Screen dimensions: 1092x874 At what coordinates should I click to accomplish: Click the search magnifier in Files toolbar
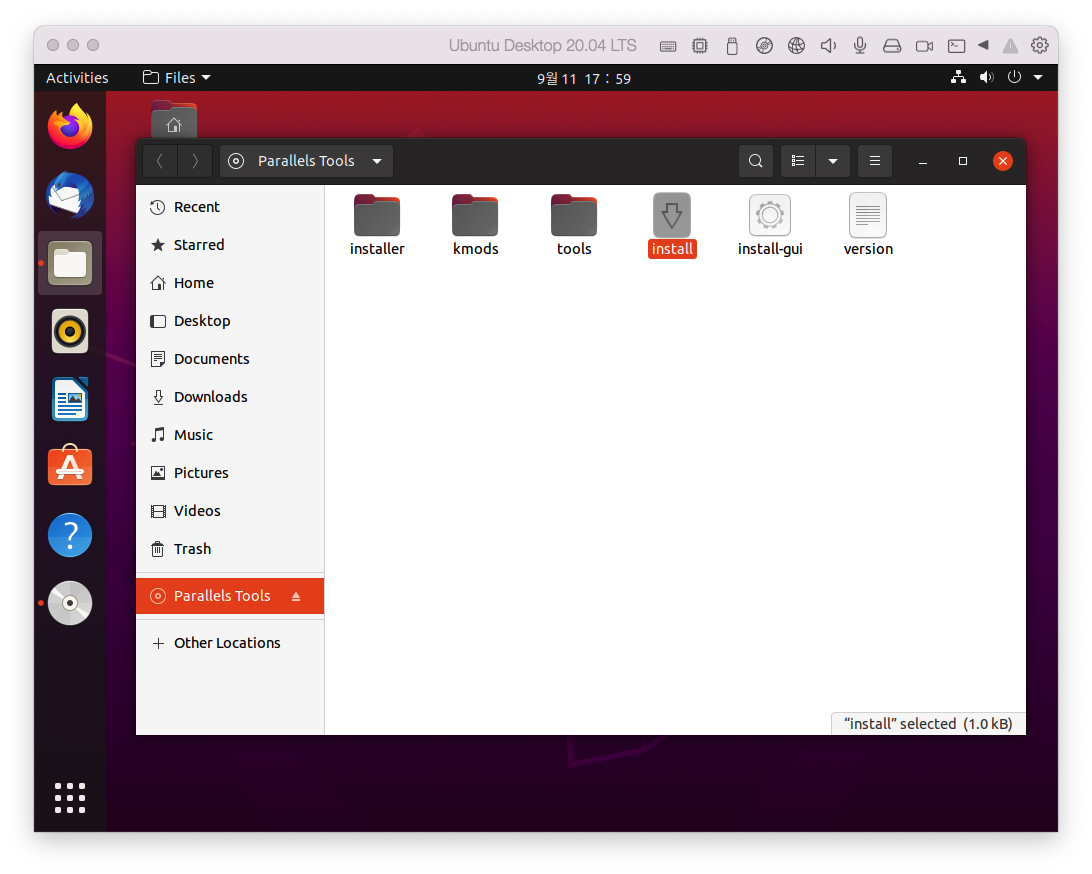(x=756, y=162)
